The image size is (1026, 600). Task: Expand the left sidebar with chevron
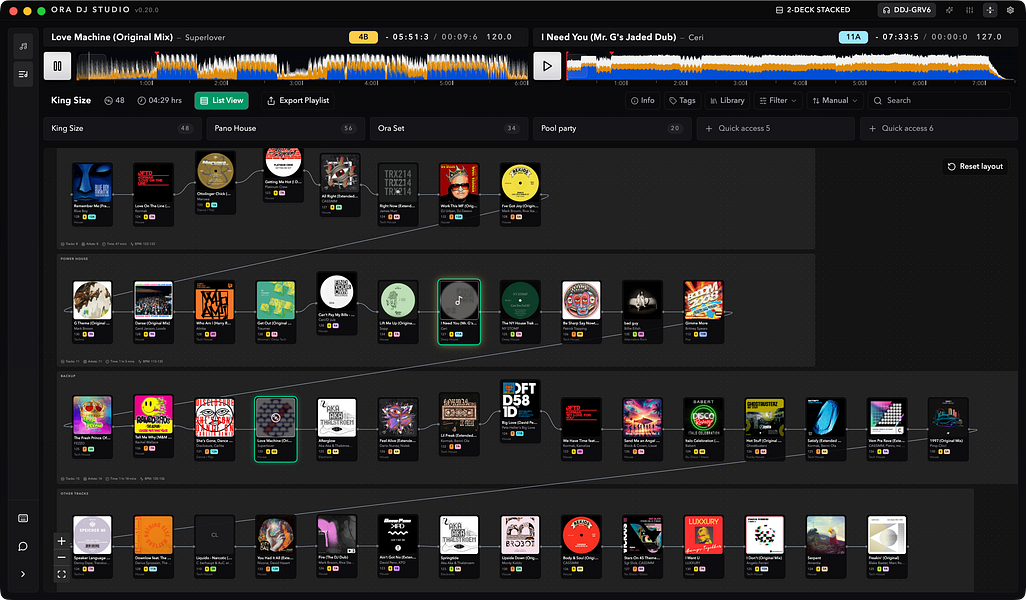click(23, 574)
